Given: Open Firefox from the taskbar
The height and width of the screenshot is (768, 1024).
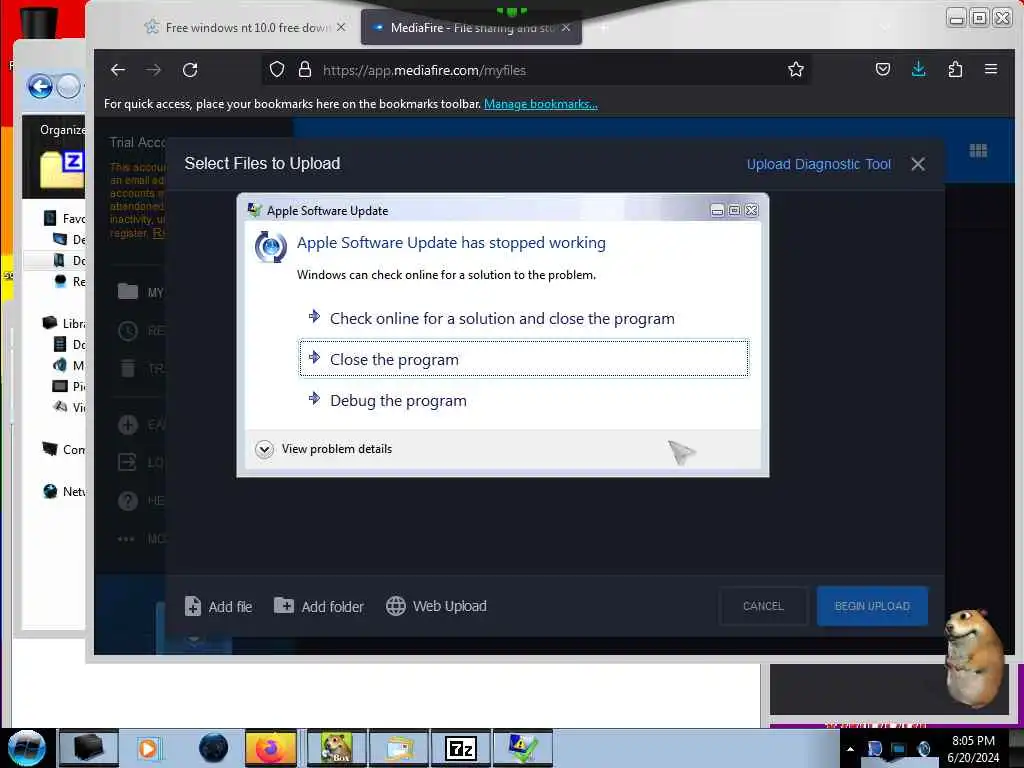Looking at the screenshot, I should click(x=270, y=748).
